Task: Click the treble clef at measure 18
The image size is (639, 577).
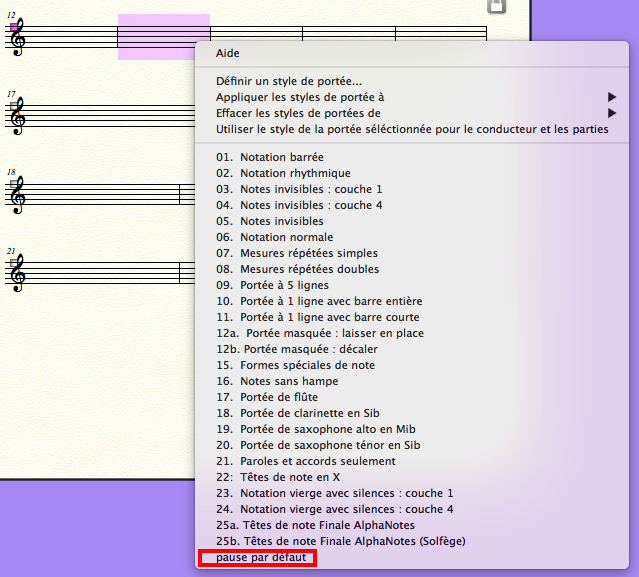Action: (17, 194)
